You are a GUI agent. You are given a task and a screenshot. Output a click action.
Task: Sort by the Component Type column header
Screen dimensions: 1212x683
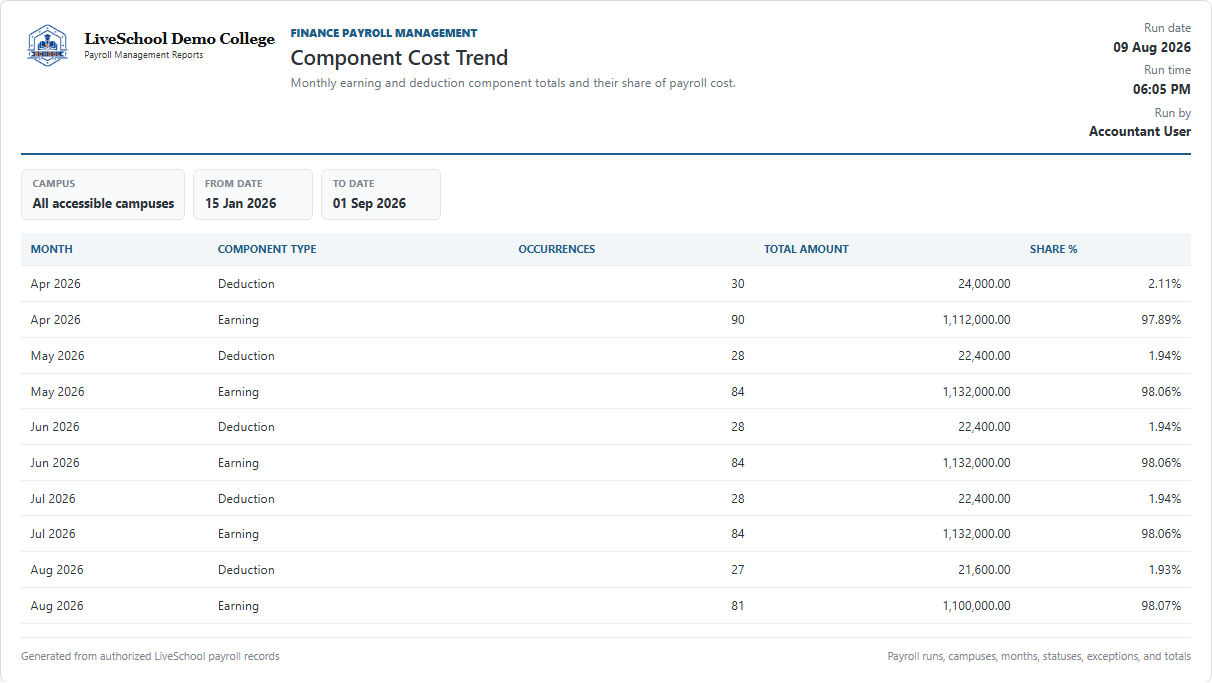[x=267, y=249]
